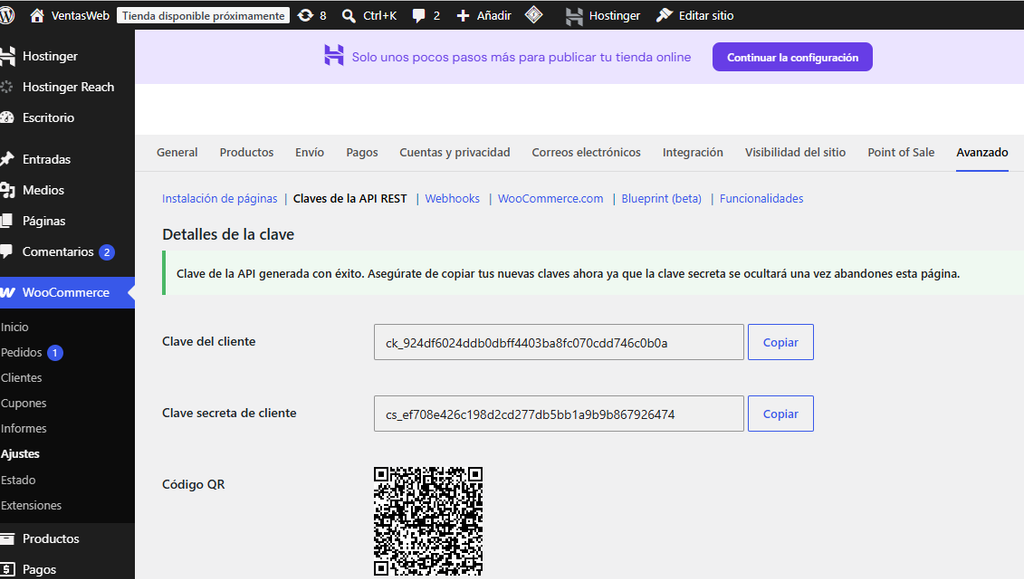
Task: Copy the Clave del cliente key
Action: [780, 343]
